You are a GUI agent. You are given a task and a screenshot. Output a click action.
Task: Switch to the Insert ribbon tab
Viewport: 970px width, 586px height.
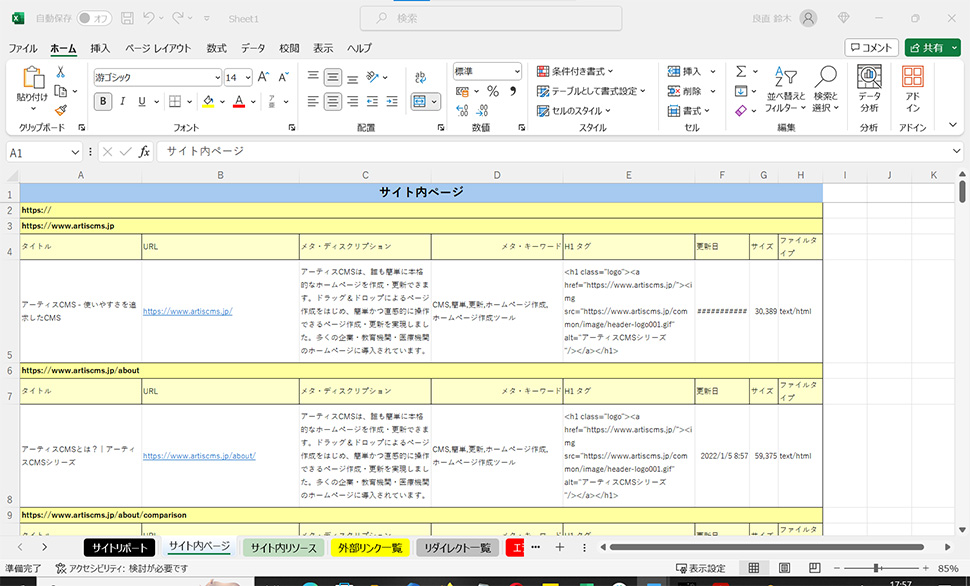pos(100,48)
